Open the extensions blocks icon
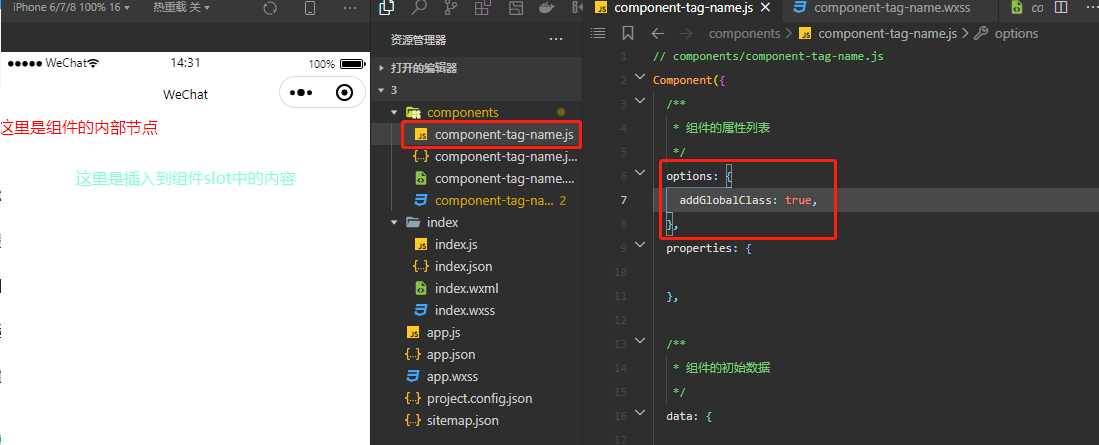The height and width of the screenshot is (445, 1099). pyautogui.click(x=482, y=8)
